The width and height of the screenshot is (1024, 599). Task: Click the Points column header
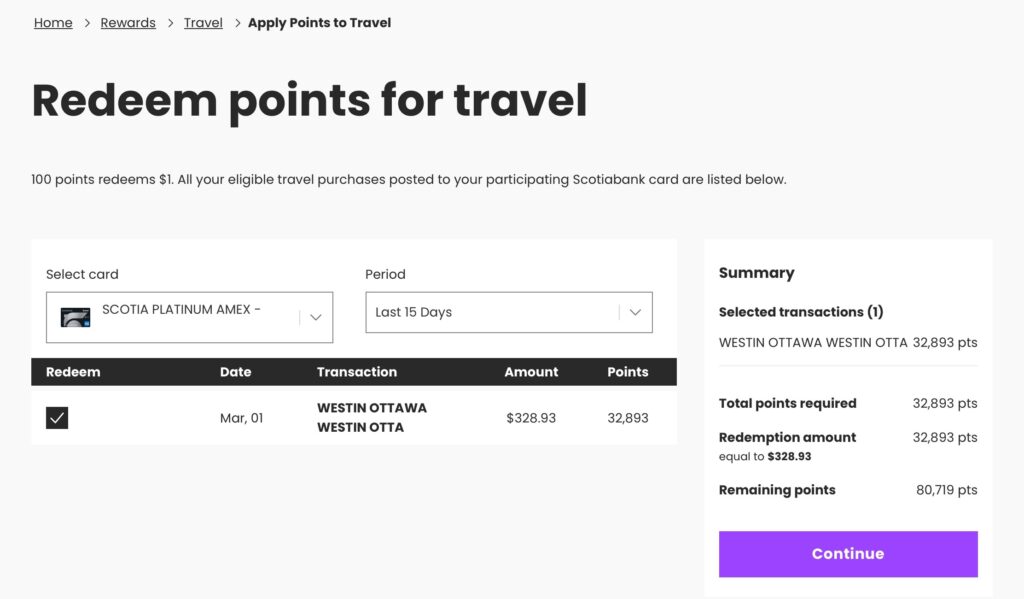click(628, 372)
